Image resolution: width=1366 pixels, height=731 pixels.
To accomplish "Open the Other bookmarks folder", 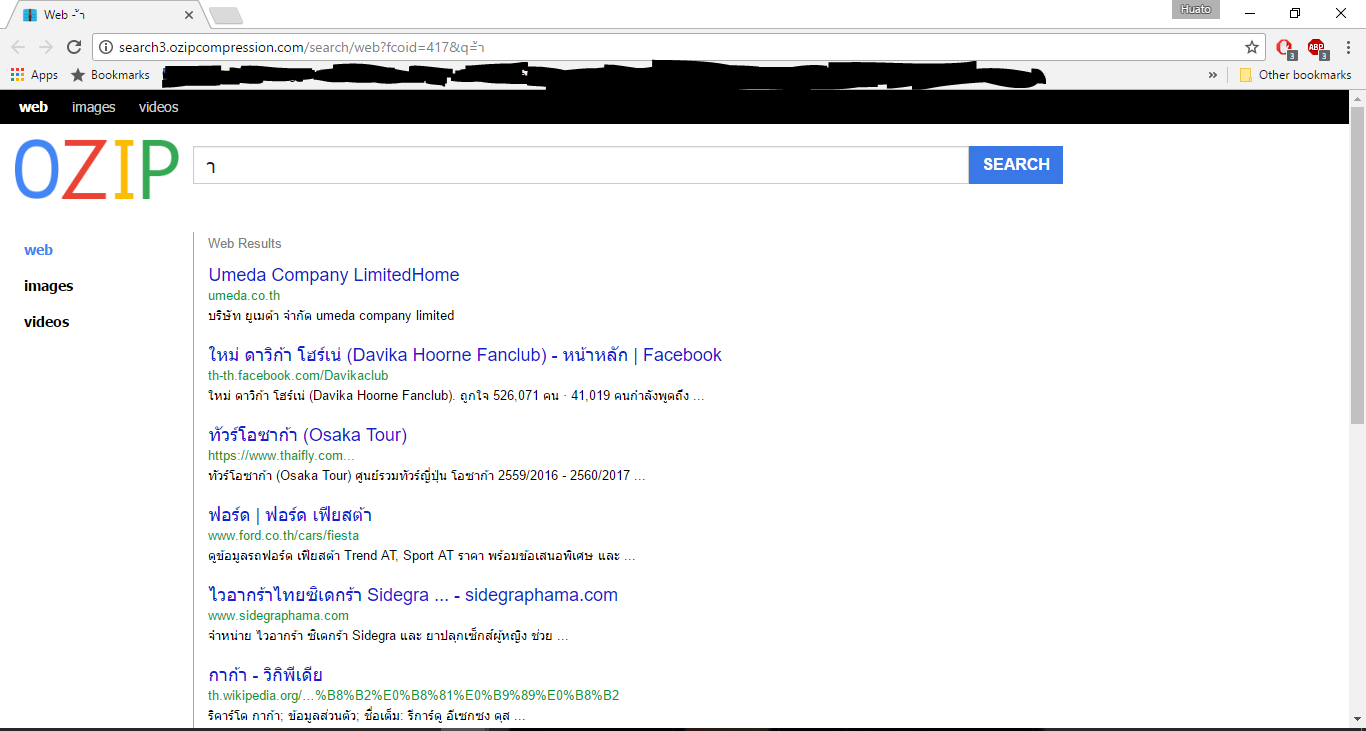I will pos(1295,75).
